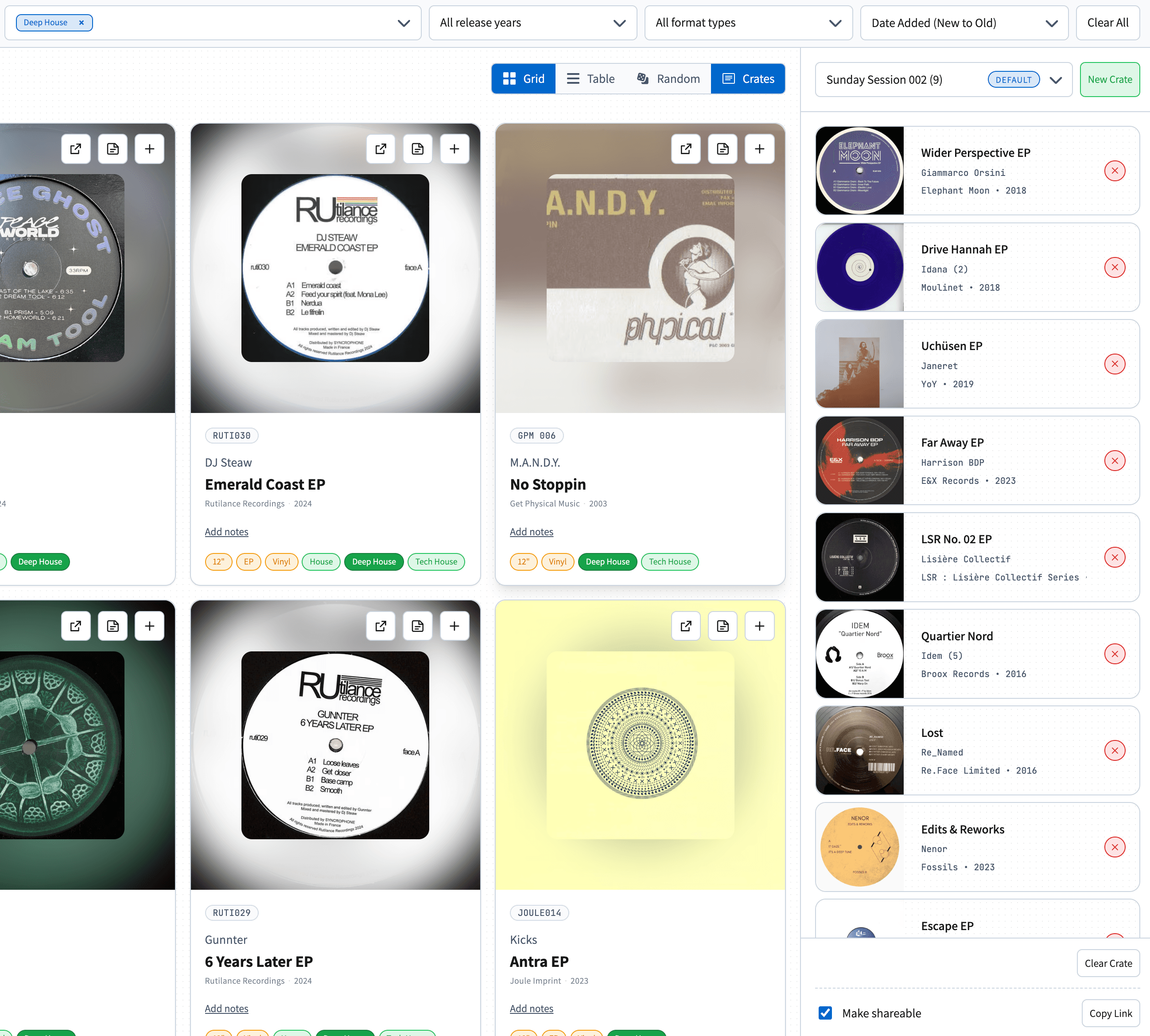Viewport: 1150px width, 1036px height.
Task: Copy the shareable crate link
Action: 1110,1013
